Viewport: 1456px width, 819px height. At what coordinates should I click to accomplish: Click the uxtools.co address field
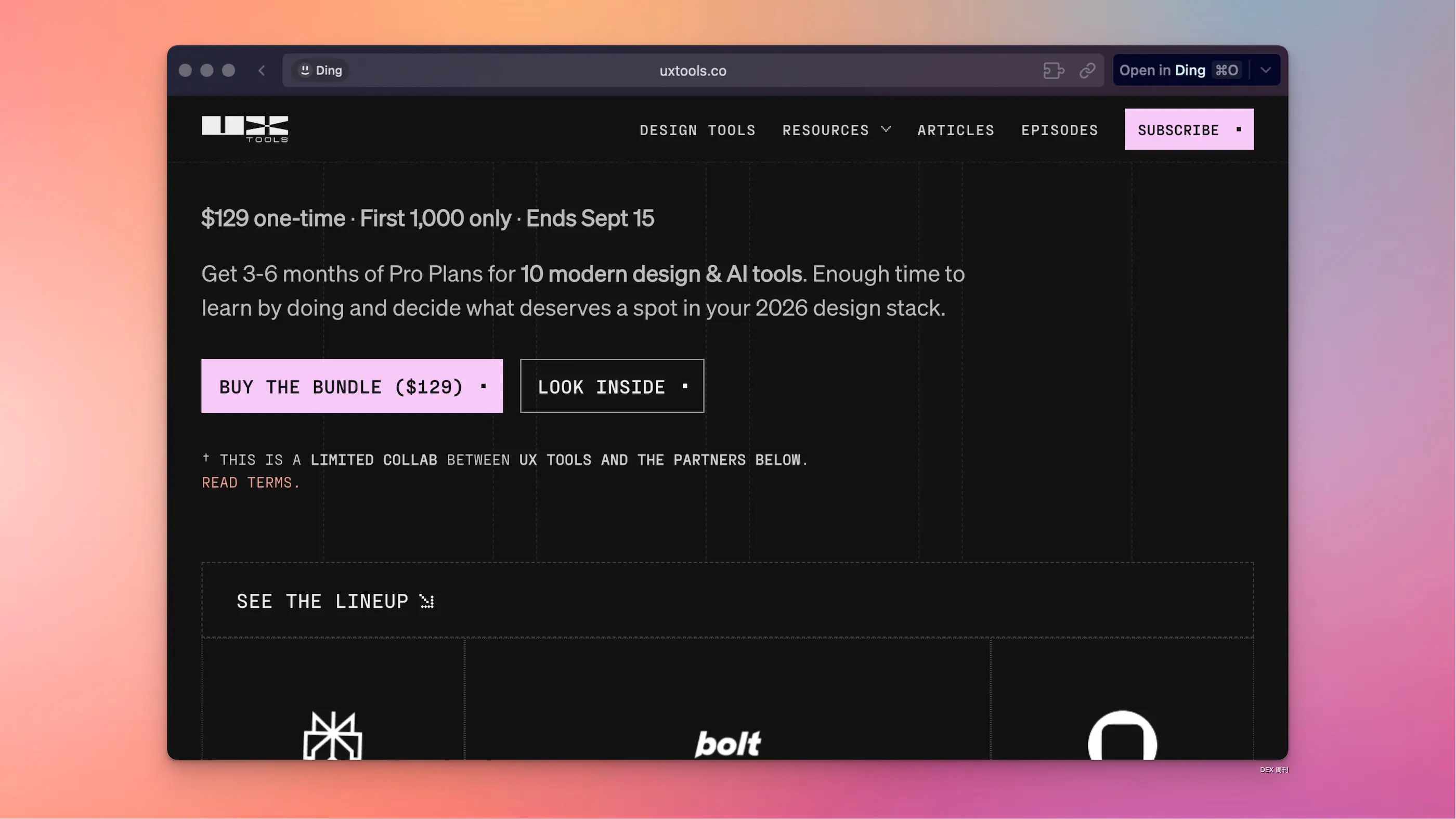693,71
